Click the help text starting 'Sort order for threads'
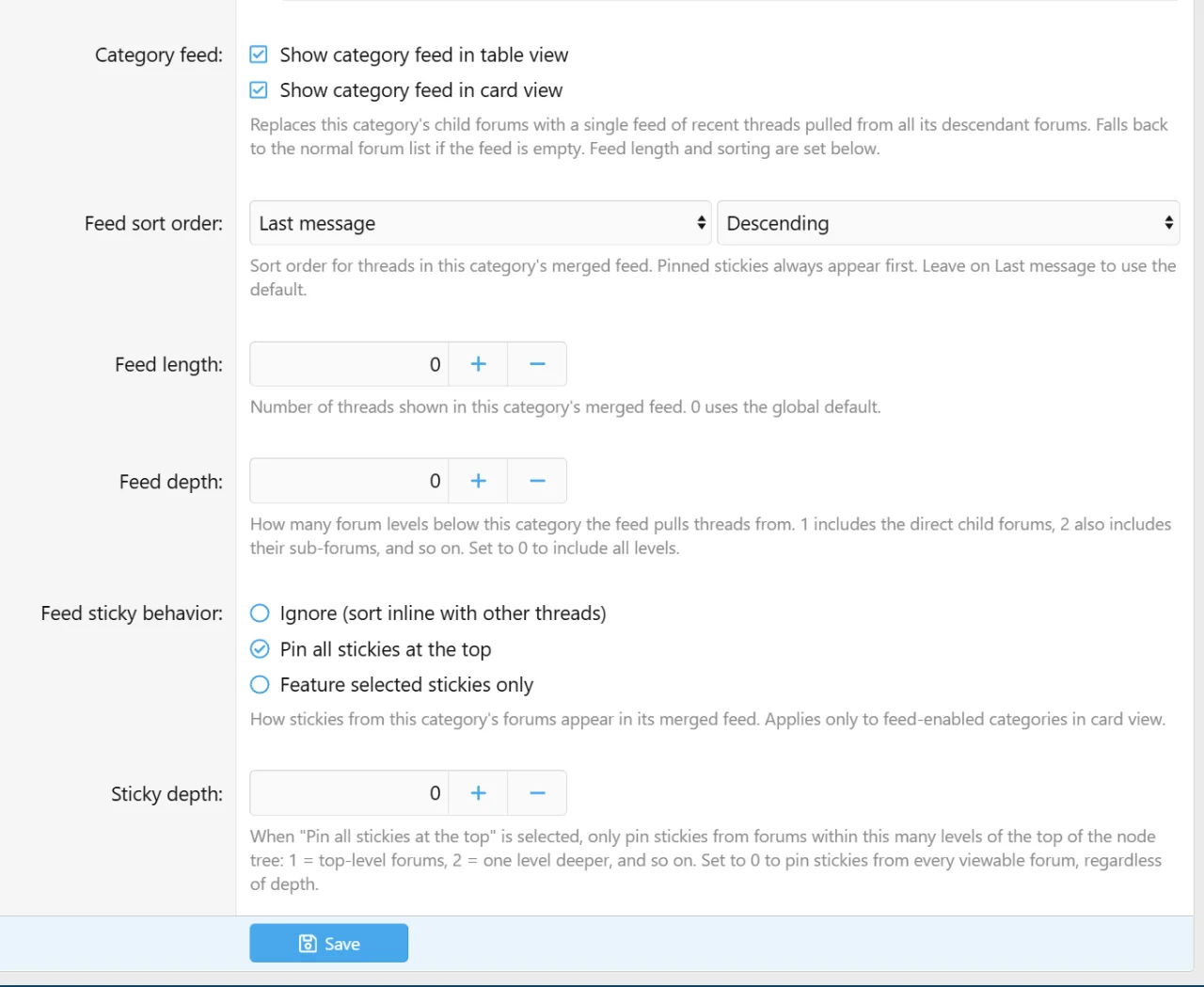This screenshot has height=987, width=1204. tap(713, 278)
